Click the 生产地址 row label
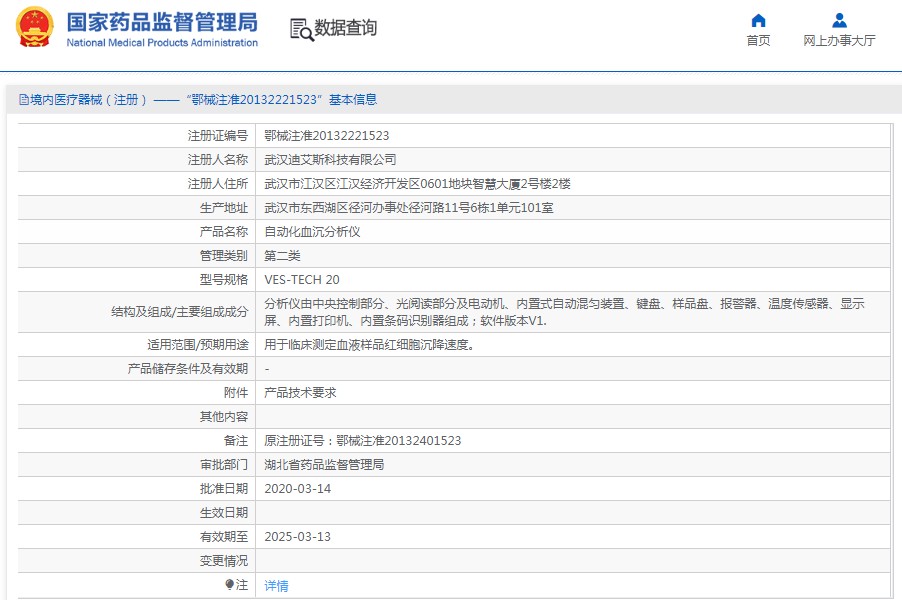The image size is (902, 600). click(224, 208)
